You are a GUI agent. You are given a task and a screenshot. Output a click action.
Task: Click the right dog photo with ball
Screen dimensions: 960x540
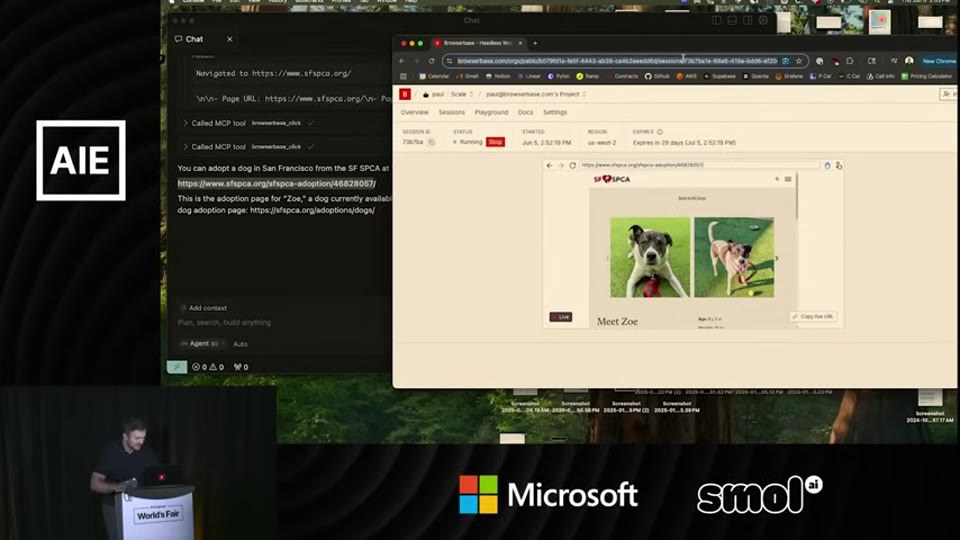tap(734, 257)
